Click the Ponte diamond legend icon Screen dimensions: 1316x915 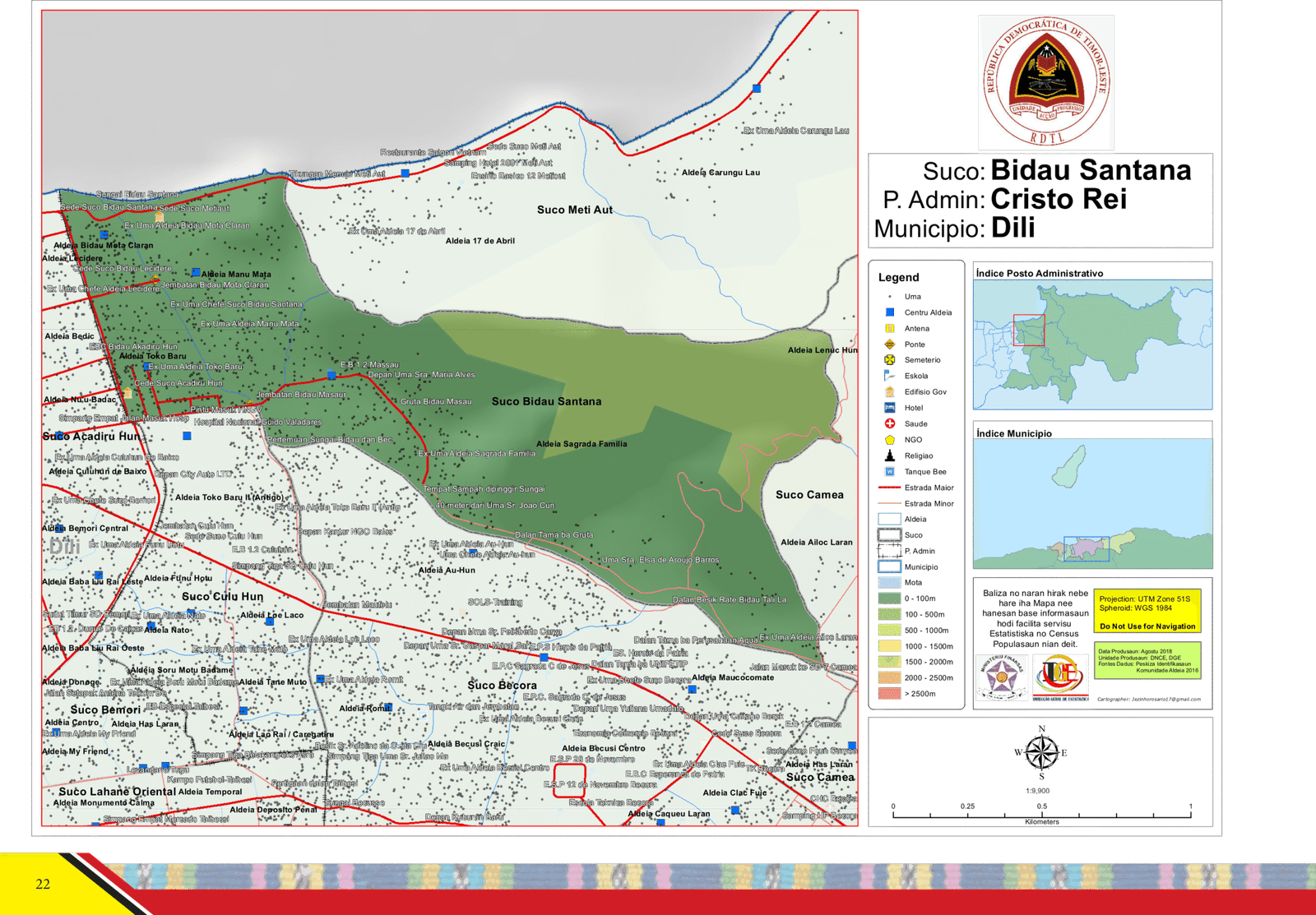(889, 344)
